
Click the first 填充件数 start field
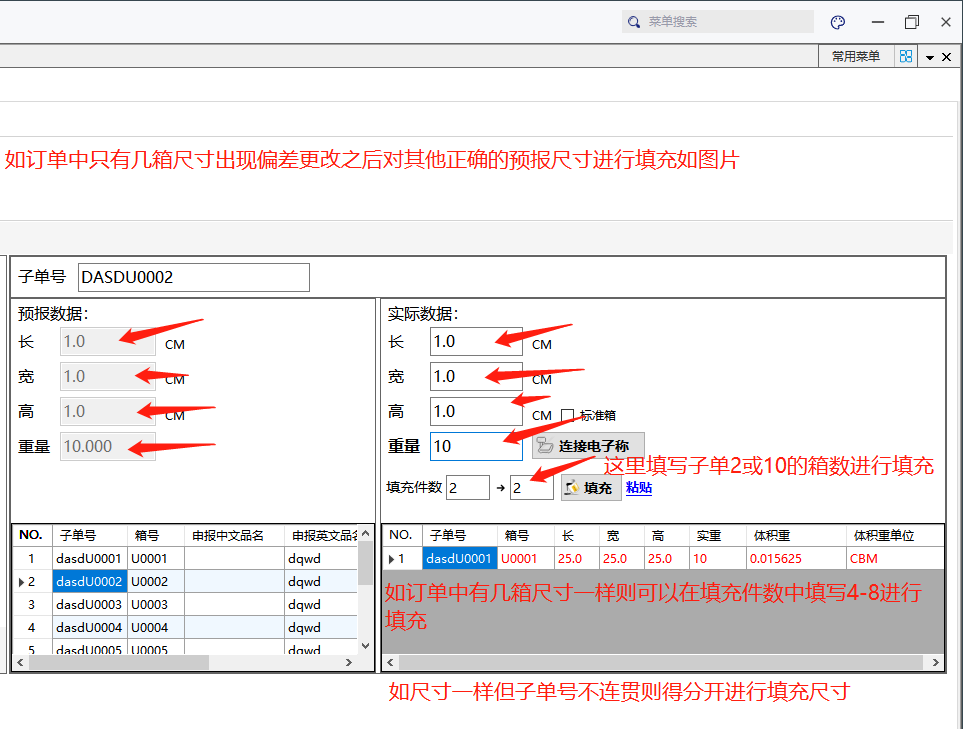467,488
